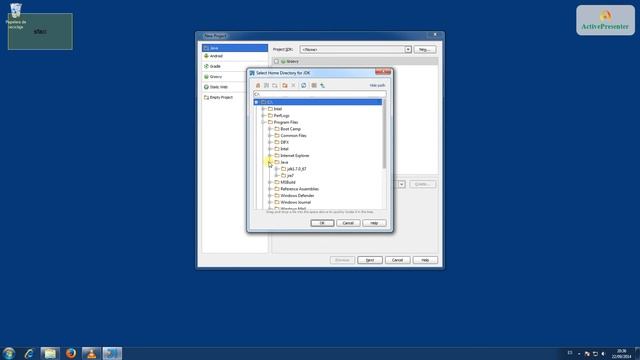Open the Windows Start menu
The width and height of the screenshot is (640, 360).
9,353
